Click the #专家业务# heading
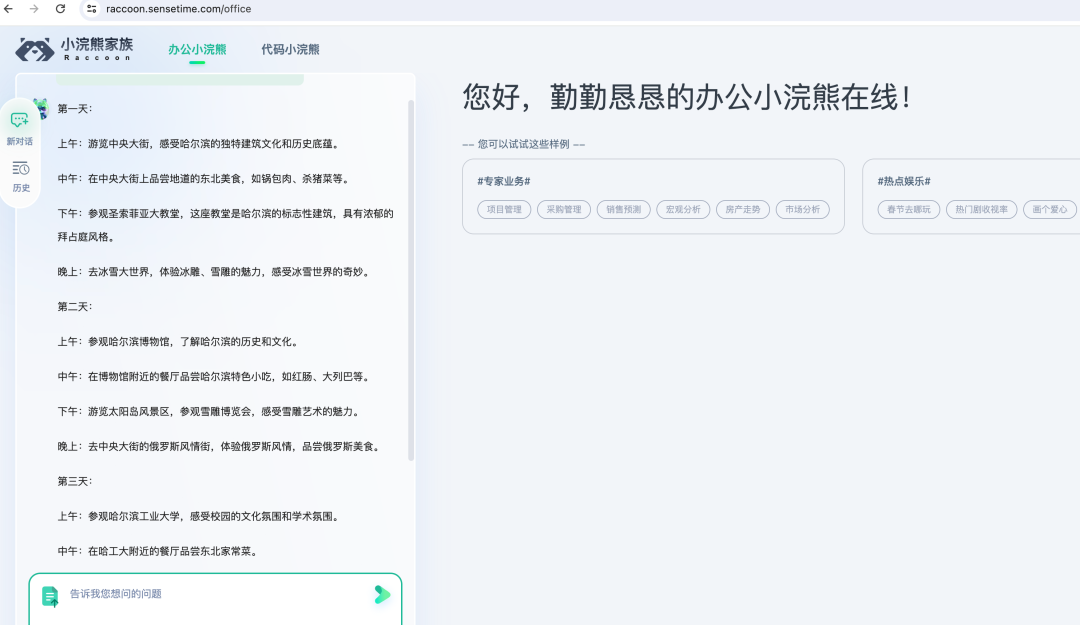Viewport: 1080px width, 625px height. pyautogui.click(x=503, y=181)
